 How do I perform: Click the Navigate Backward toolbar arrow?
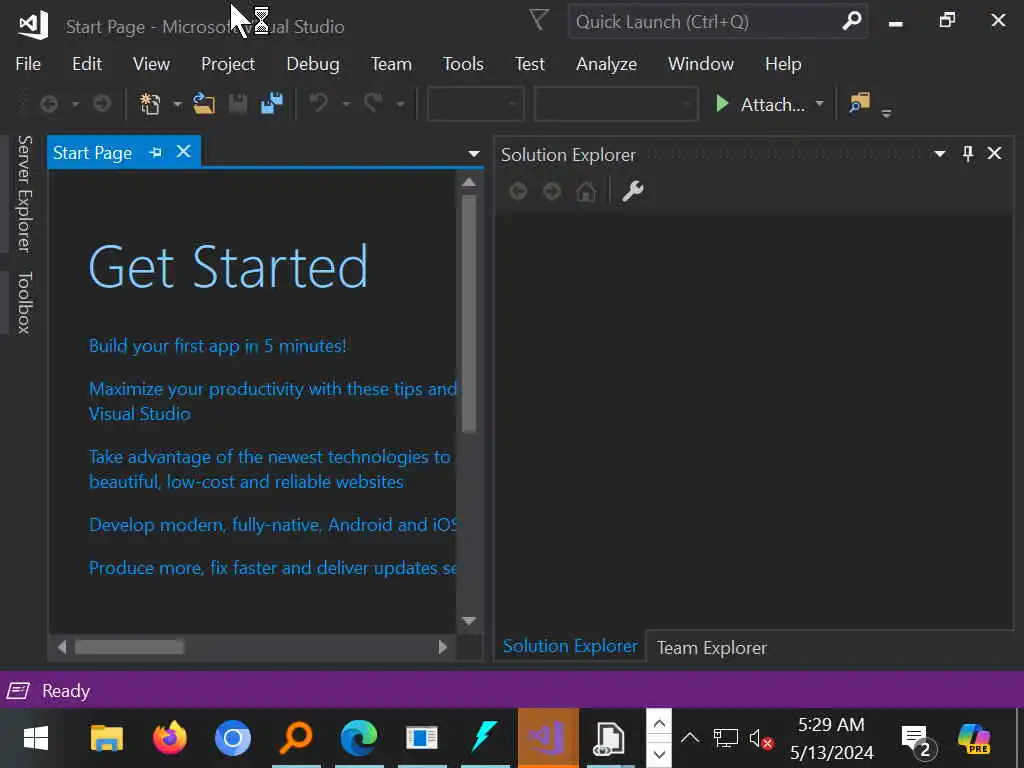click(x=49, y=104)
